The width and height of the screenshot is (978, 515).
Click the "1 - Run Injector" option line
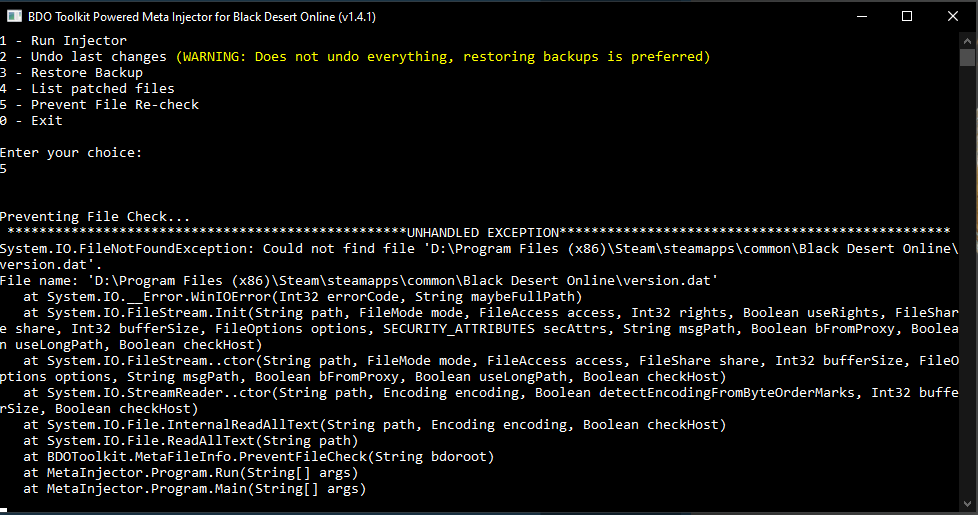[x=63, y=41]
